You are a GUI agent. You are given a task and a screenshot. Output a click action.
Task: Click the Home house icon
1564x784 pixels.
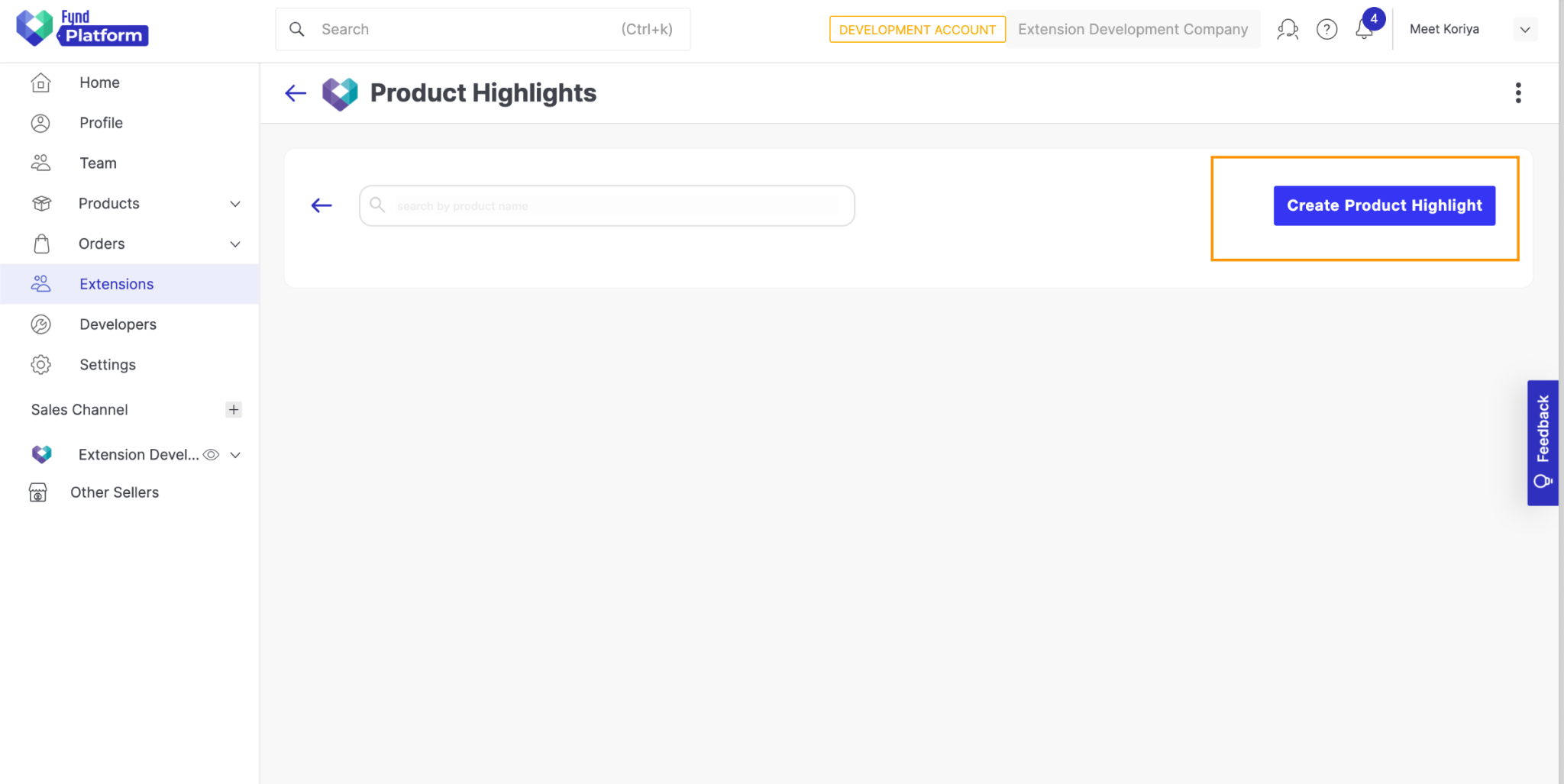40,82
